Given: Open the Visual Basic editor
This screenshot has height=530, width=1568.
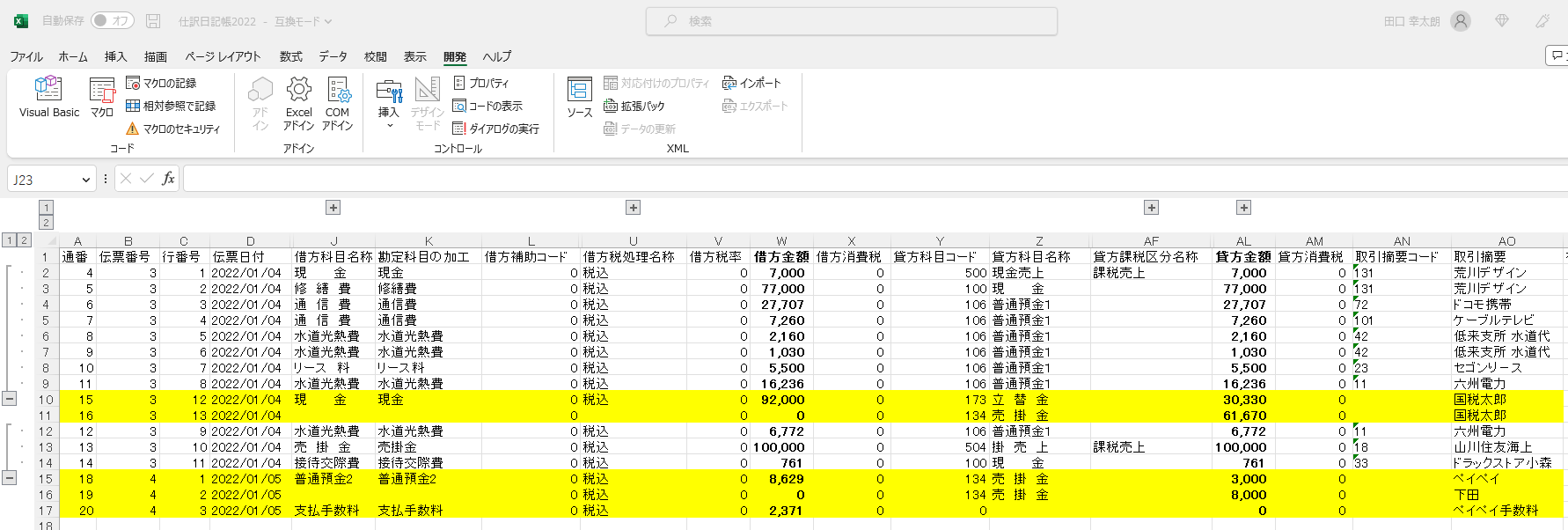Looking at the screenshot, I should [x=48, y=97].
